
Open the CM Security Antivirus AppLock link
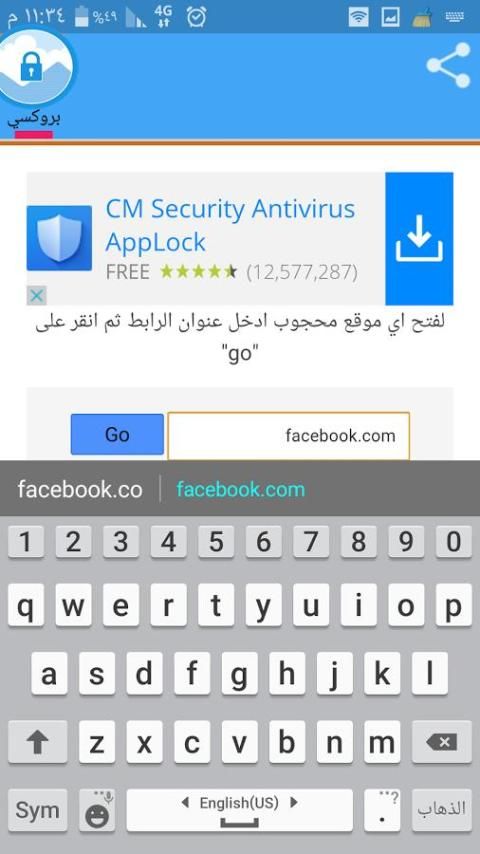point(230,225)
